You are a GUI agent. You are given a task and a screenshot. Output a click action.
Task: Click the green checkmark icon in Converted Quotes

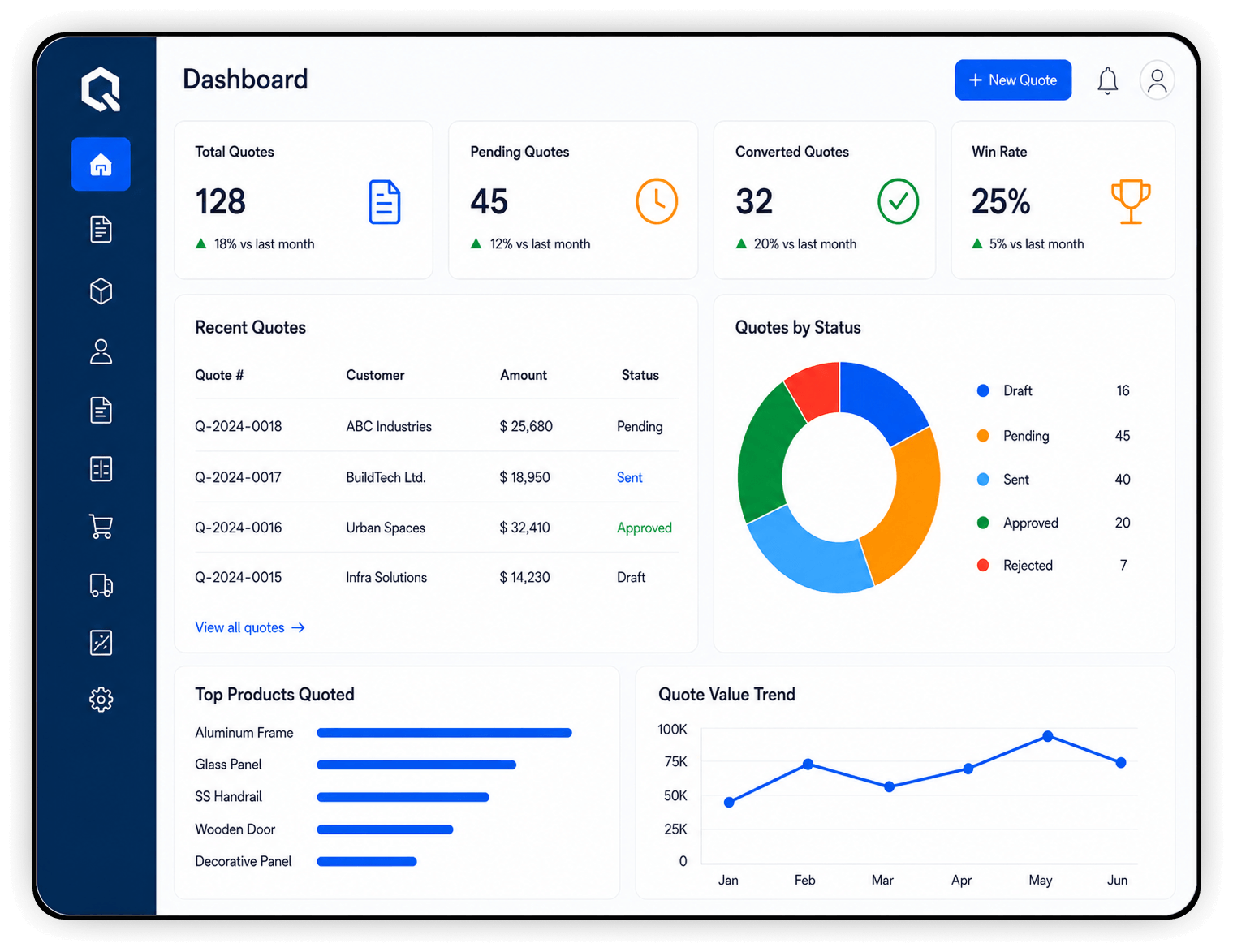(899, 201)
